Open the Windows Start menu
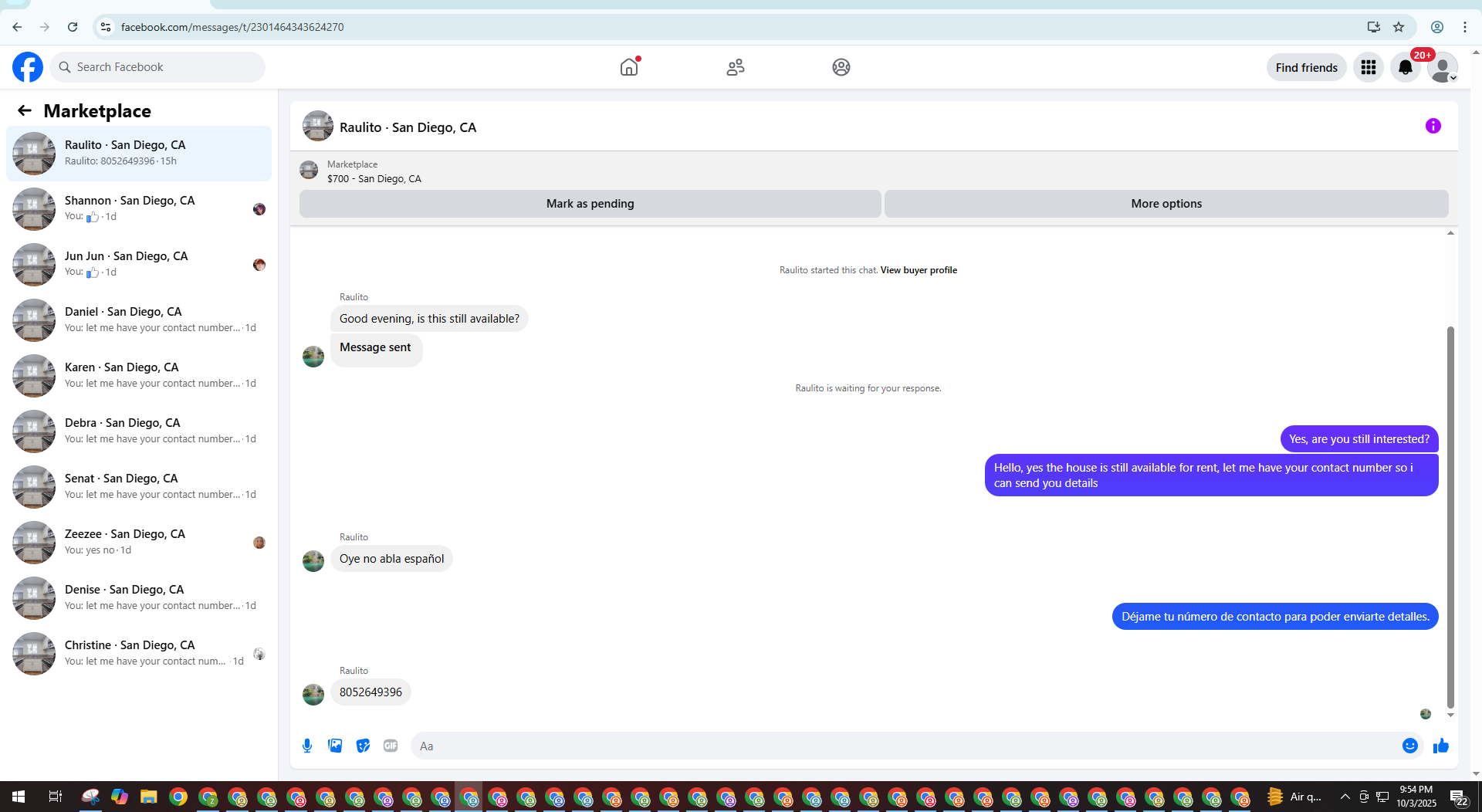This screenshot has height=812, width=1482. point(19,797)
